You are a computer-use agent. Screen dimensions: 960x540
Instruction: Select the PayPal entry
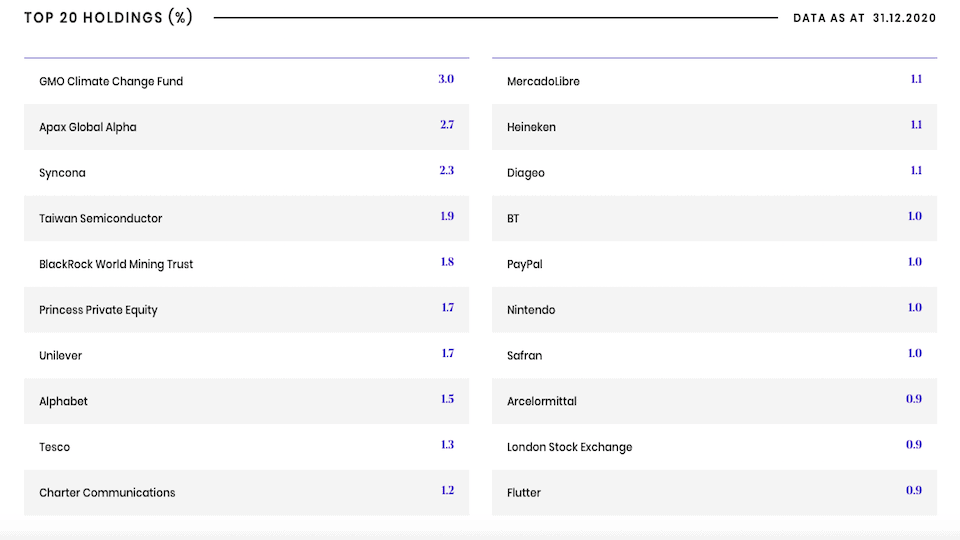525,265
